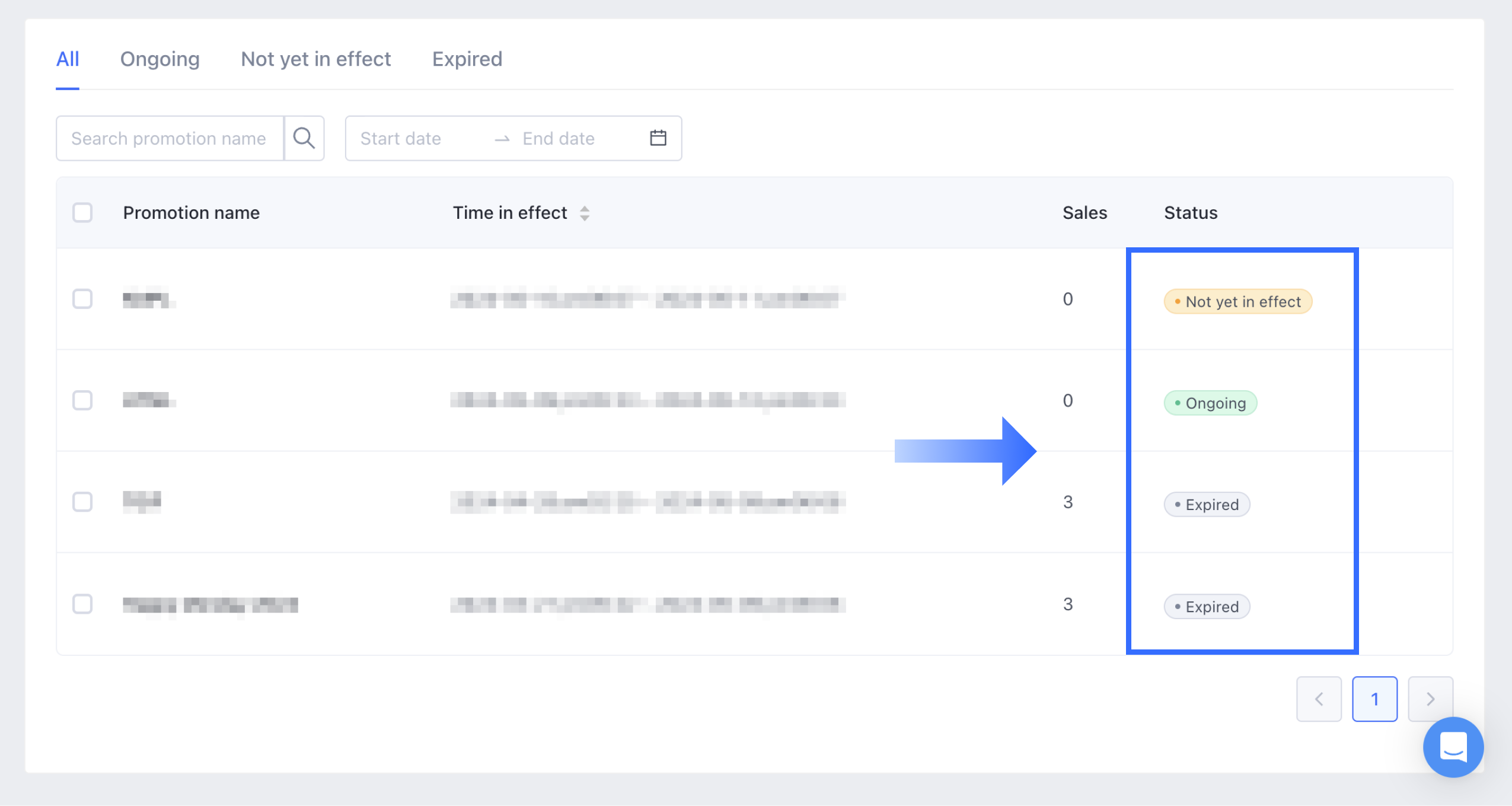This screenshot has height=806, width=1512.
Task: Switch to the Not yet in effect tab
Action: tap(315, 59)
